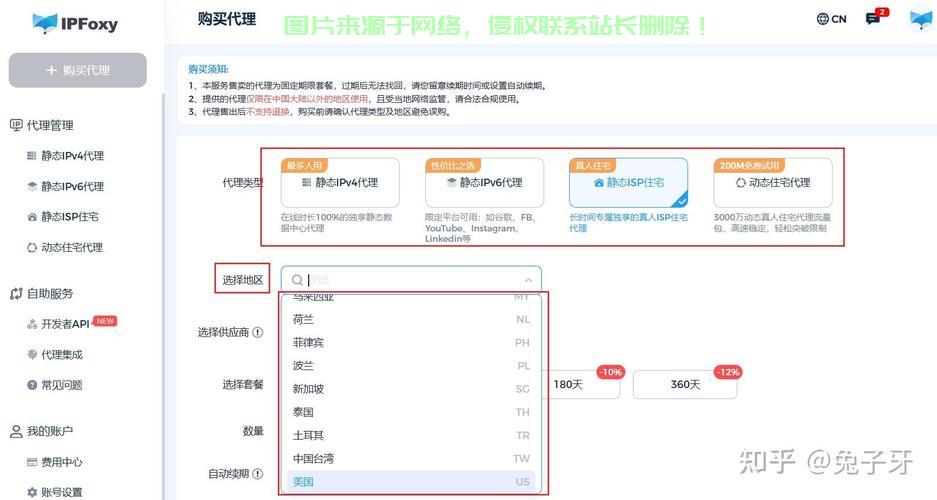Viewport: 937px width, 500px height.
Task: Open 开发者API with NEW badge
Action: (66, 324)
